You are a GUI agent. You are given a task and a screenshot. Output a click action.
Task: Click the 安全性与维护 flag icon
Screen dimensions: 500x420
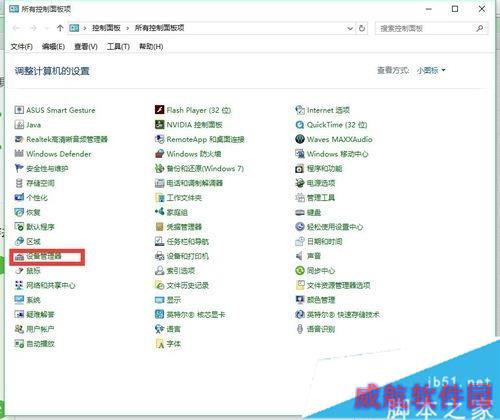(19, 168)
